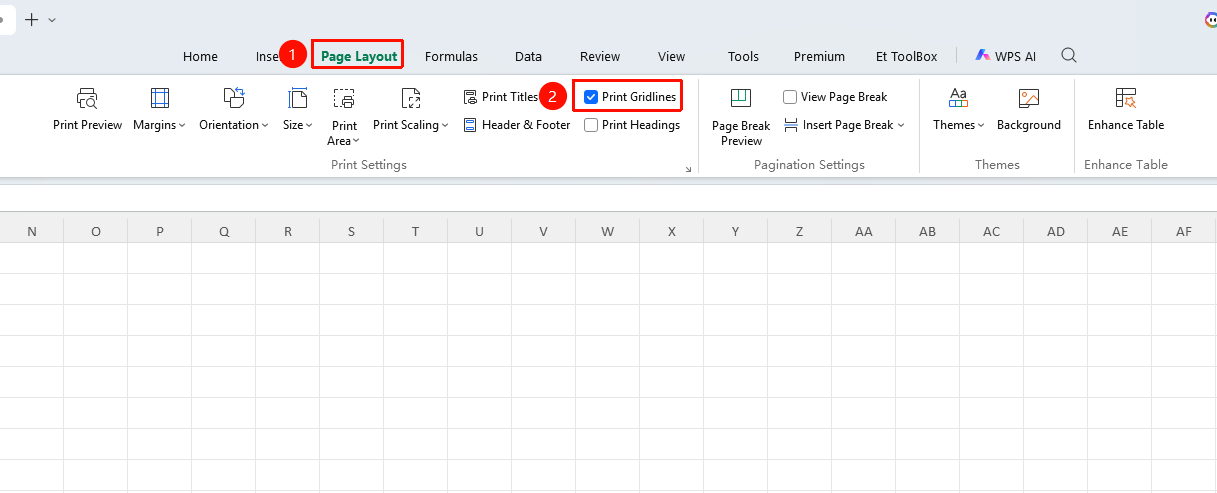Open a new tab with plus icon
The image size is (1217, 493).
pyautogui.click(x=31, y=20)
